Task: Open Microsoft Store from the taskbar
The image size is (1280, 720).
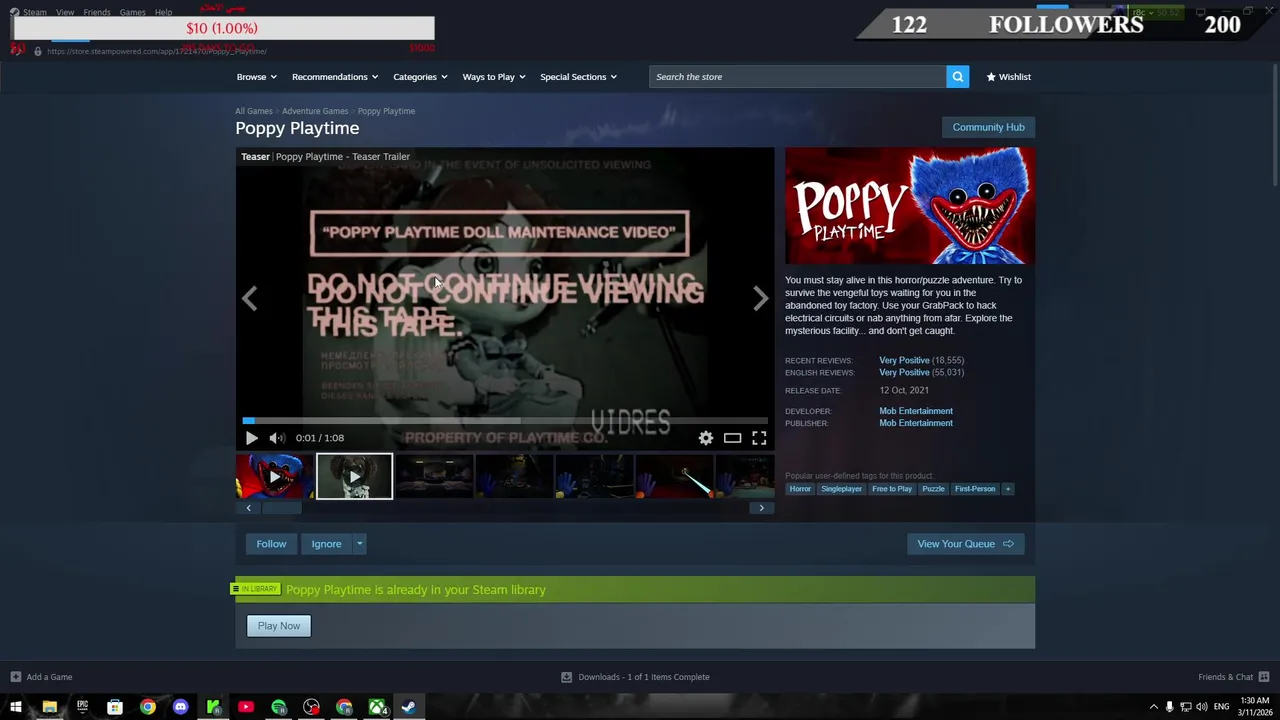Action: pos(115,707)
